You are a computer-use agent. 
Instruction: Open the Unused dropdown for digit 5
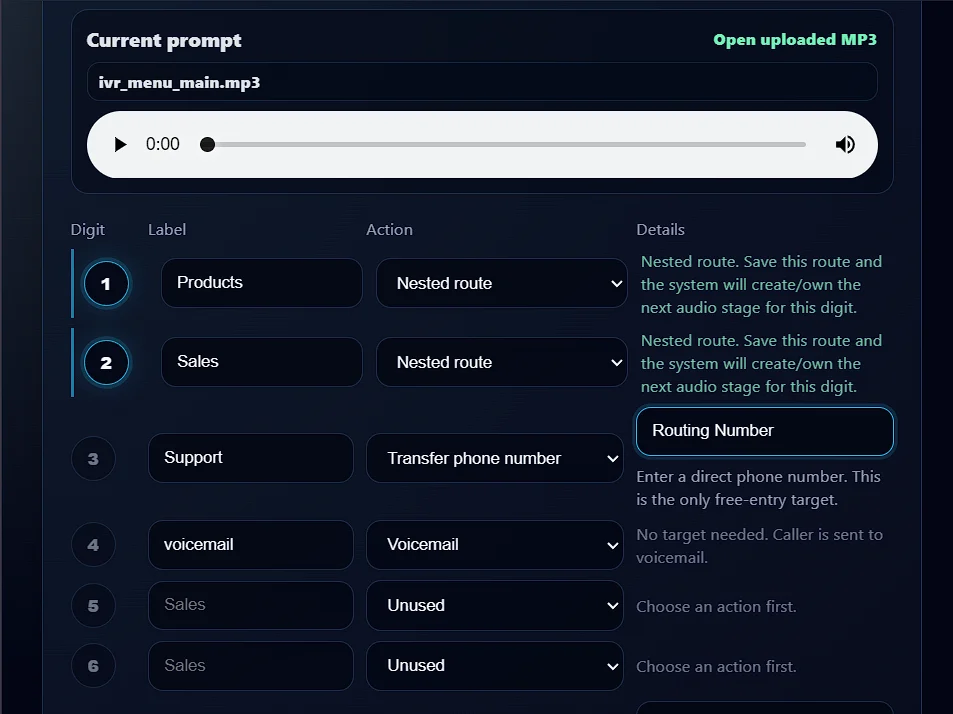tap(495, 605)
